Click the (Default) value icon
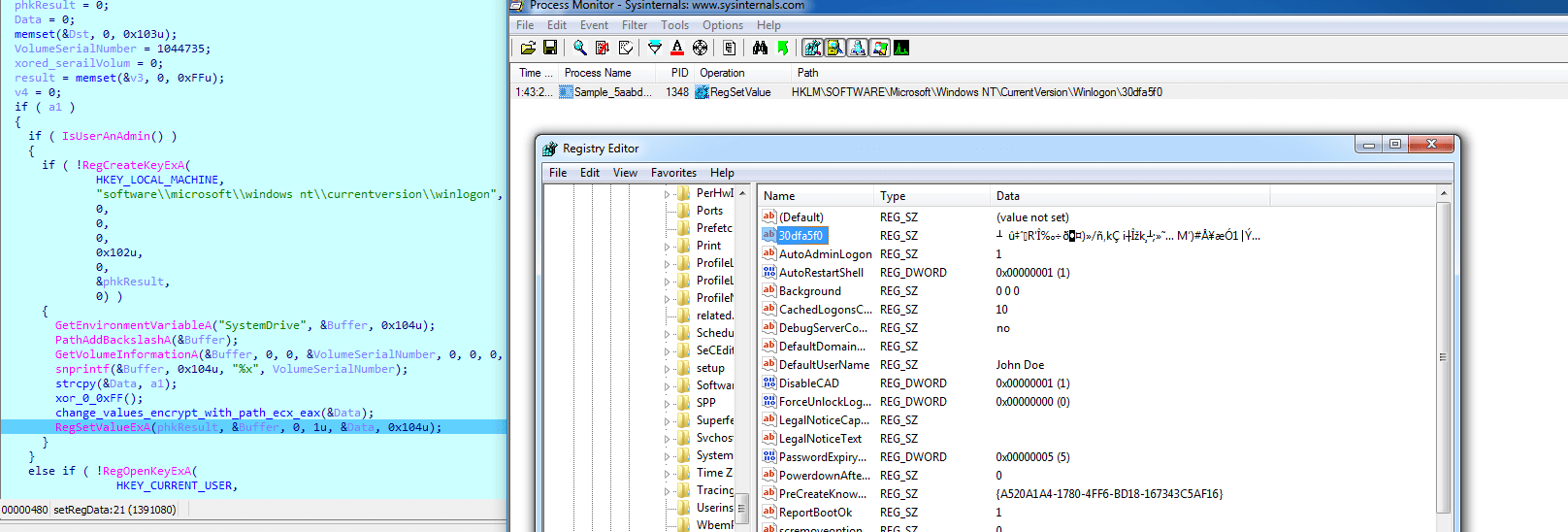Screen dimensions: 1568x532 click(x=769, y=216)
